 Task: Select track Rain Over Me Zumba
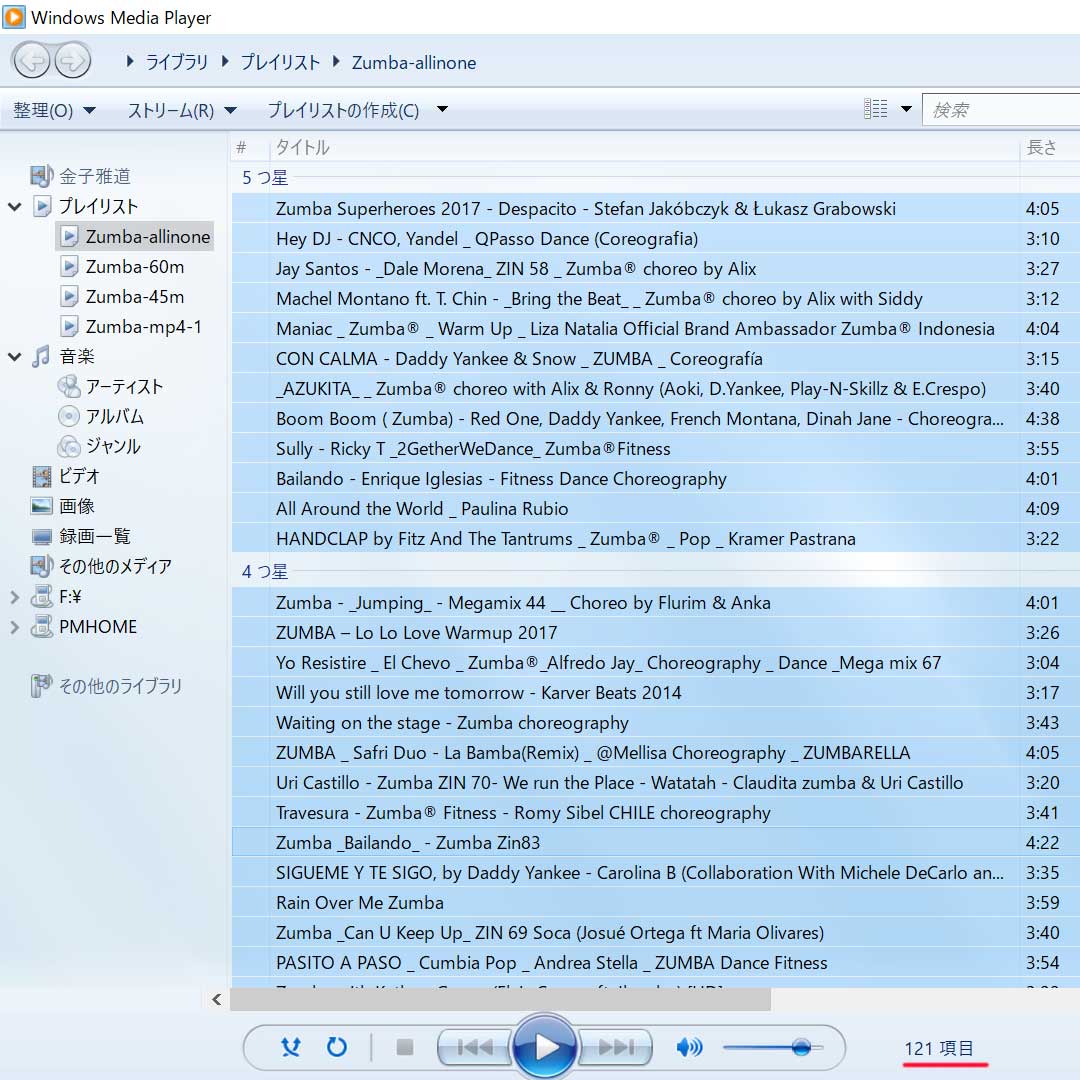tap(656, 902)
